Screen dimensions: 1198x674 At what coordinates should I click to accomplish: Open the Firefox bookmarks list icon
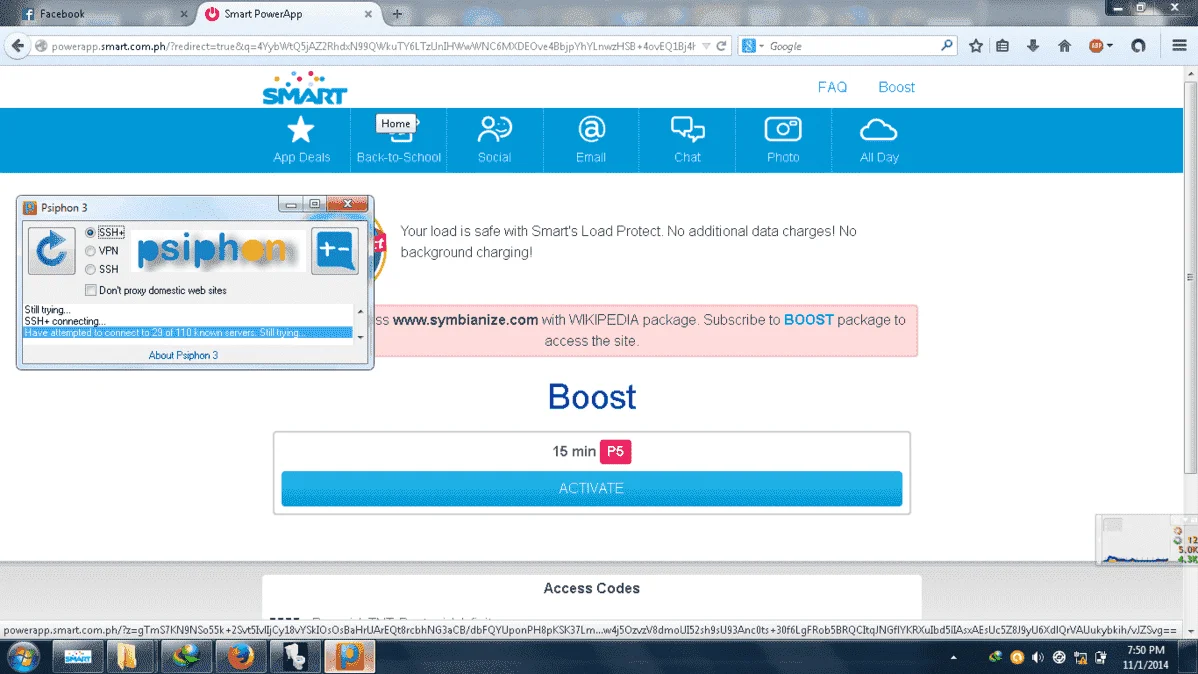click(x=1002, y=46)
